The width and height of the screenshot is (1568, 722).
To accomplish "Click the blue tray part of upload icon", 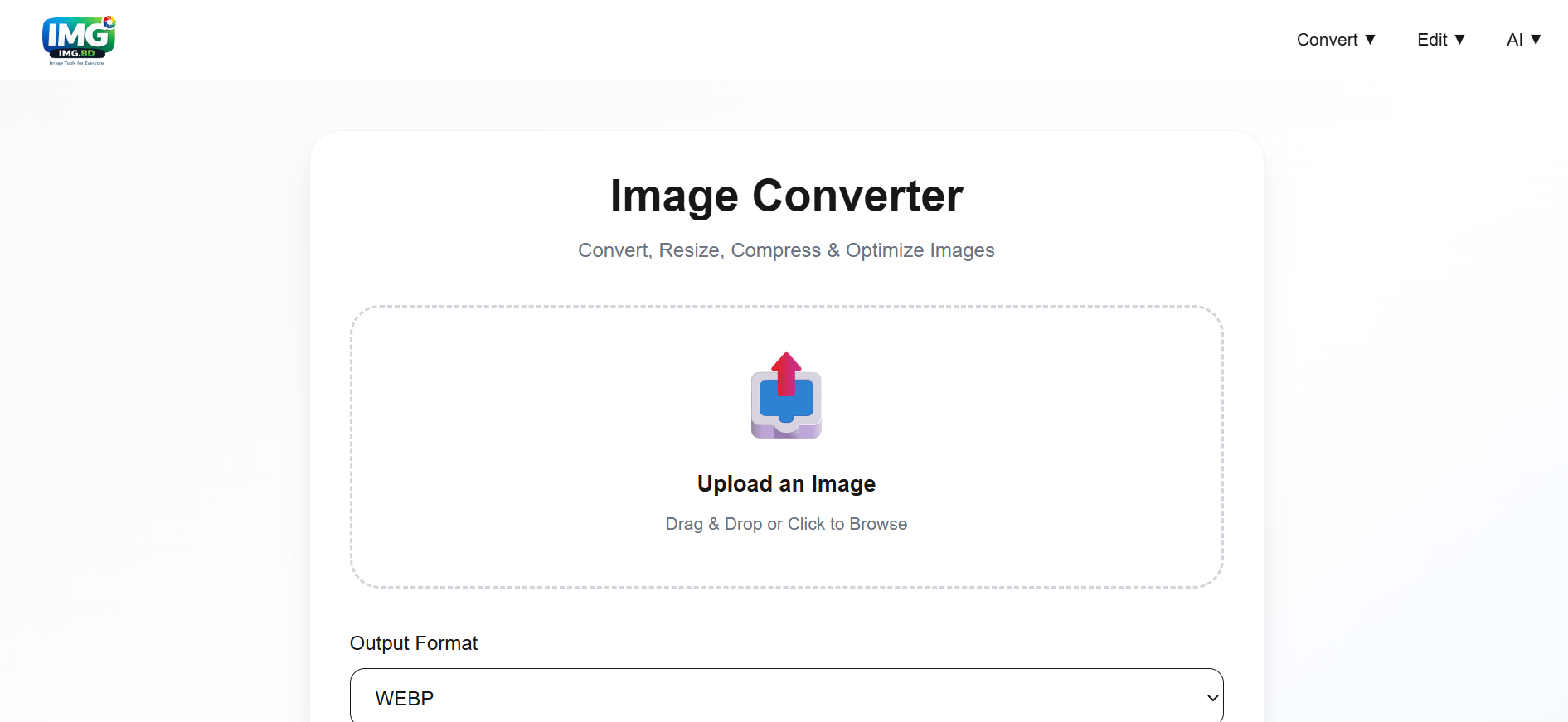I will (x=786, y=401).
